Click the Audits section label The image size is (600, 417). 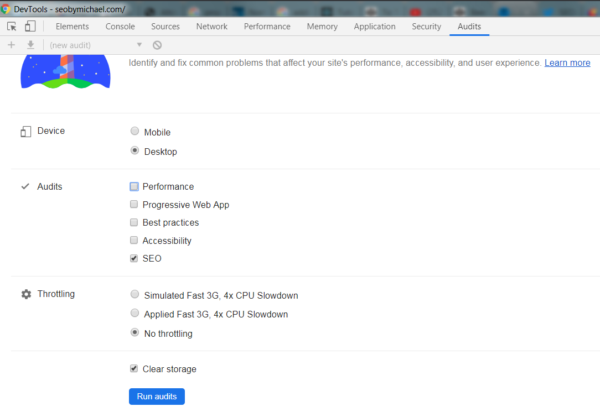point(49,186)
